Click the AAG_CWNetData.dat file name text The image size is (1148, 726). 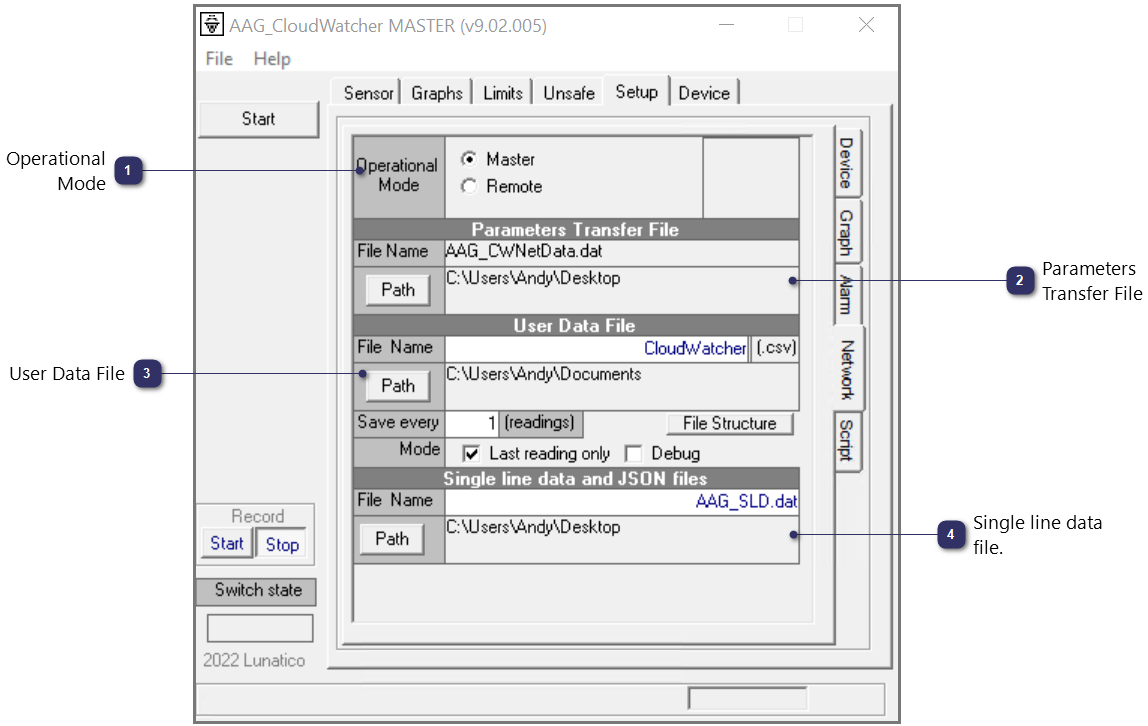[x=524, y=251]
